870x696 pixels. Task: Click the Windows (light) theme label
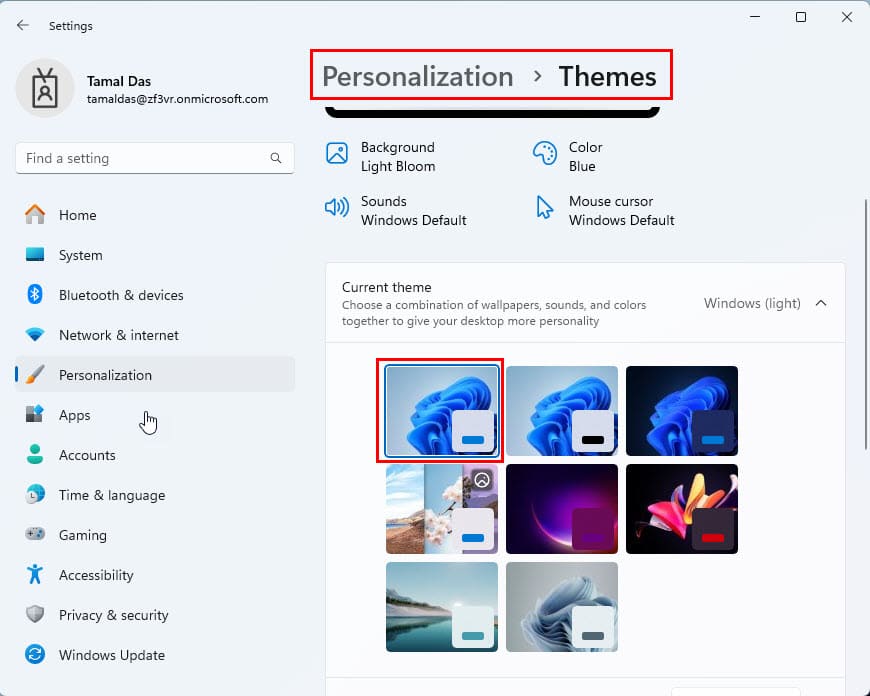click(x=752, y=303)
